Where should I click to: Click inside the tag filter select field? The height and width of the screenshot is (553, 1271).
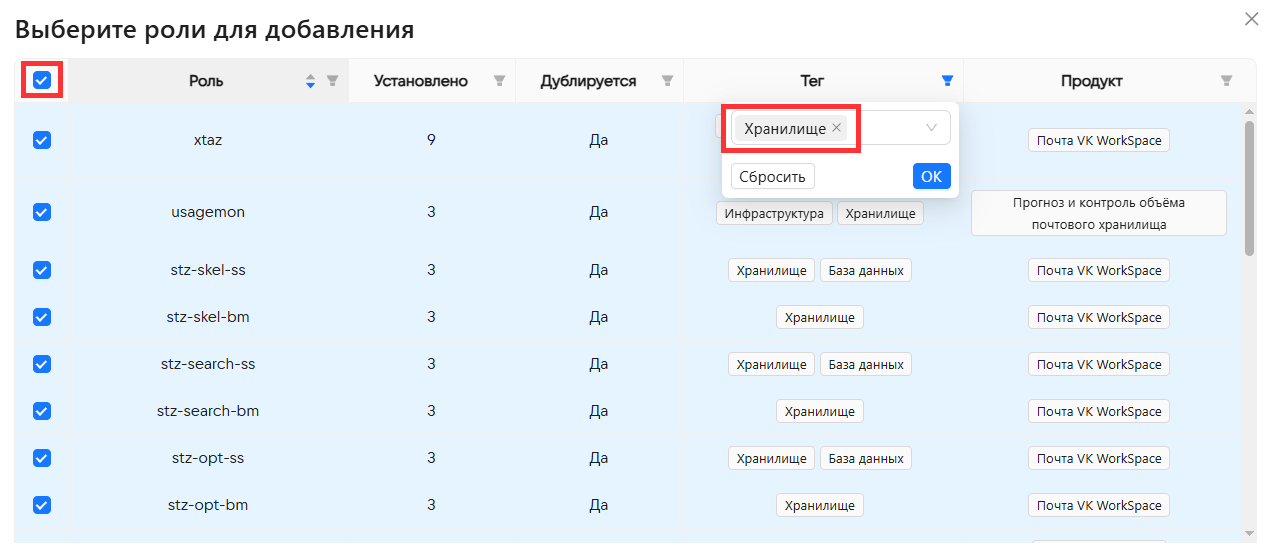tap(840, 128)
